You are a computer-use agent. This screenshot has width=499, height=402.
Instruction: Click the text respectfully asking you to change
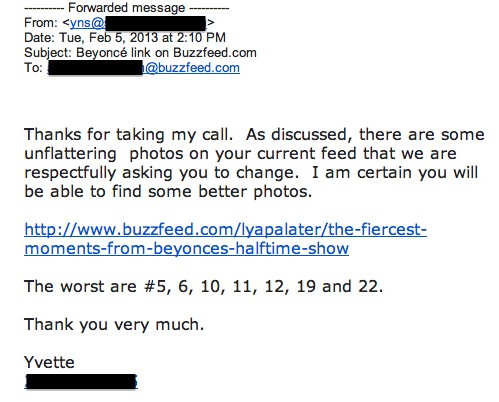tap(161, 173)
